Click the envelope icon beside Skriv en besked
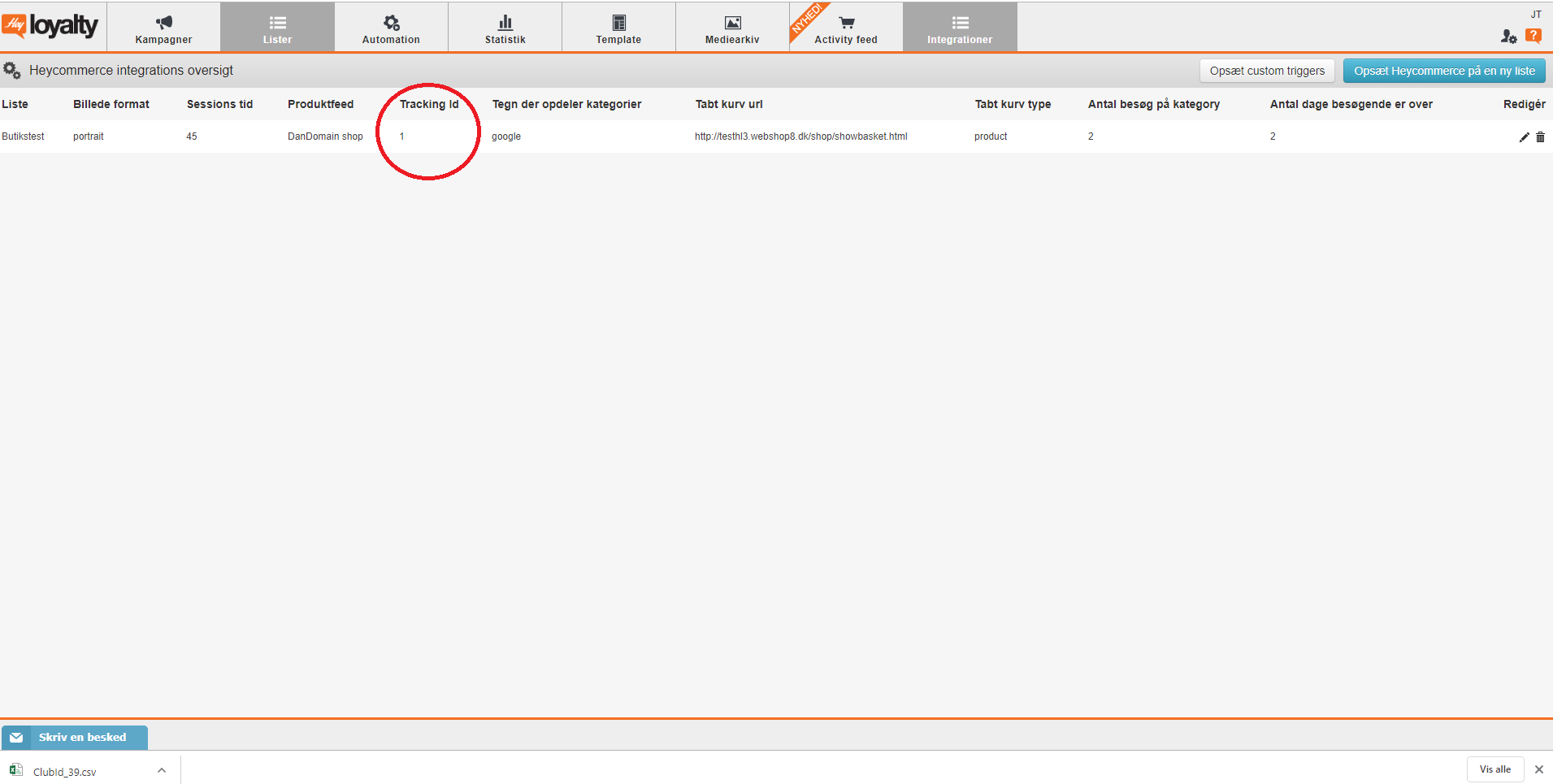The height and width of the screenshot is (784, 1553). [16, 738]
